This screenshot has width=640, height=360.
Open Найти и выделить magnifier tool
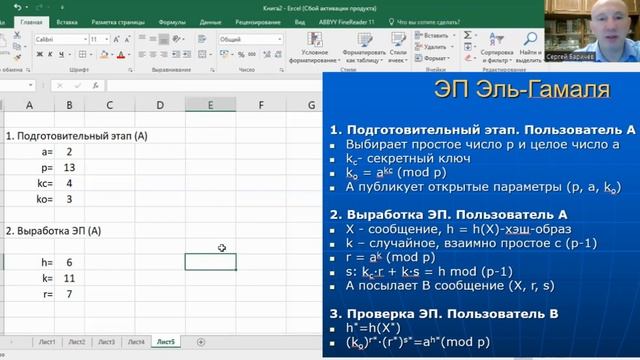529,47
